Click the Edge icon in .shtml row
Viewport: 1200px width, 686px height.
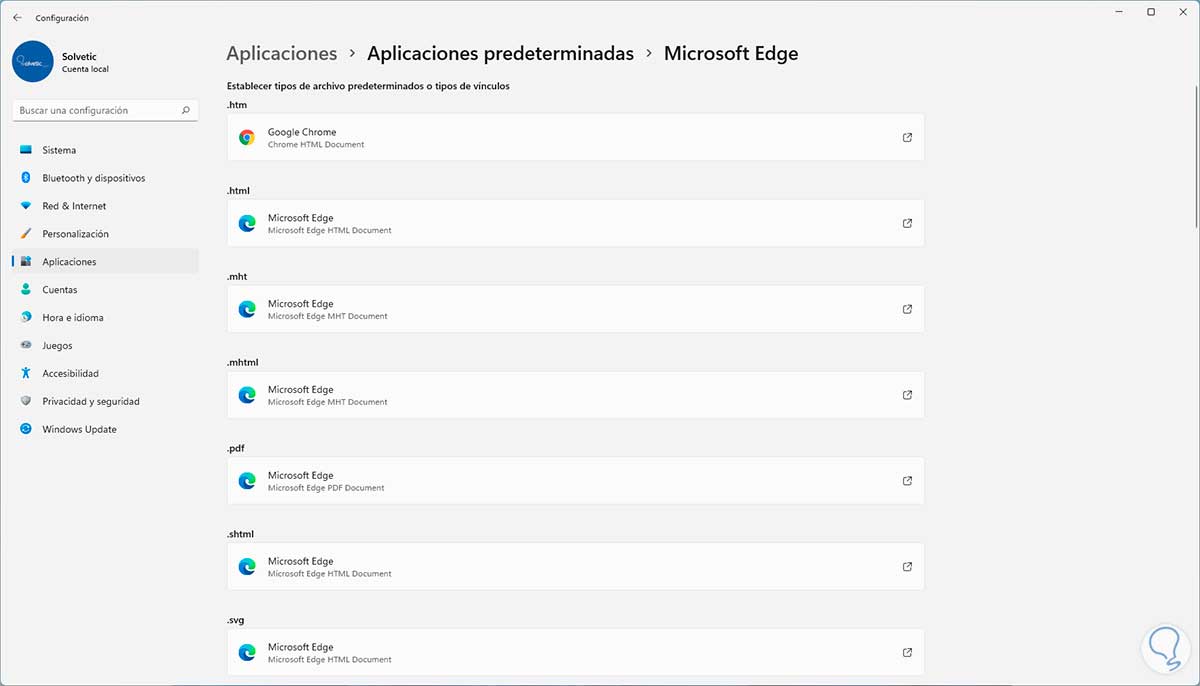click(247, 567)
